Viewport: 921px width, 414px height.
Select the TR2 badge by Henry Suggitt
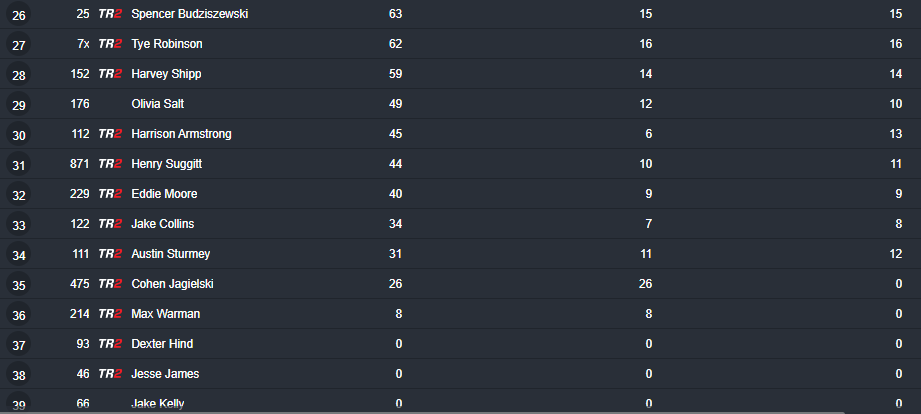pyautogui.click(x=110, y=164)
